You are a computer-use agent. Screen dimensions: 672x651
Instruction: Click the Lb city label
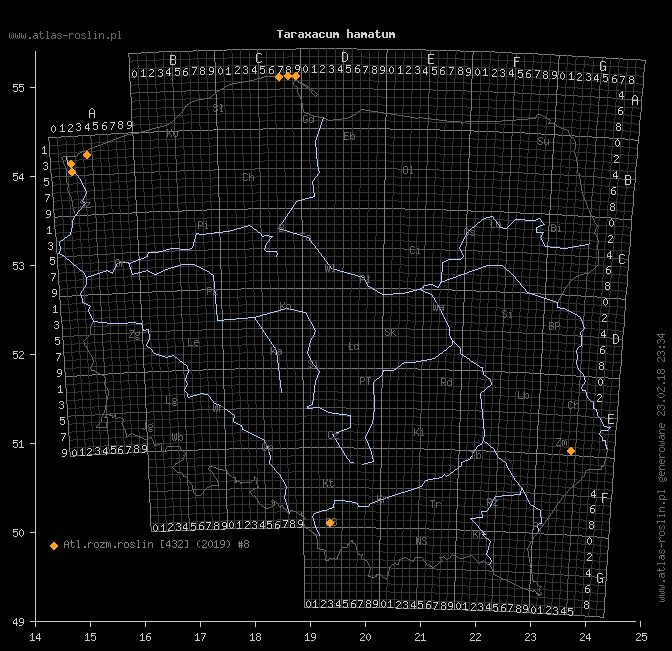coord(523,395)
